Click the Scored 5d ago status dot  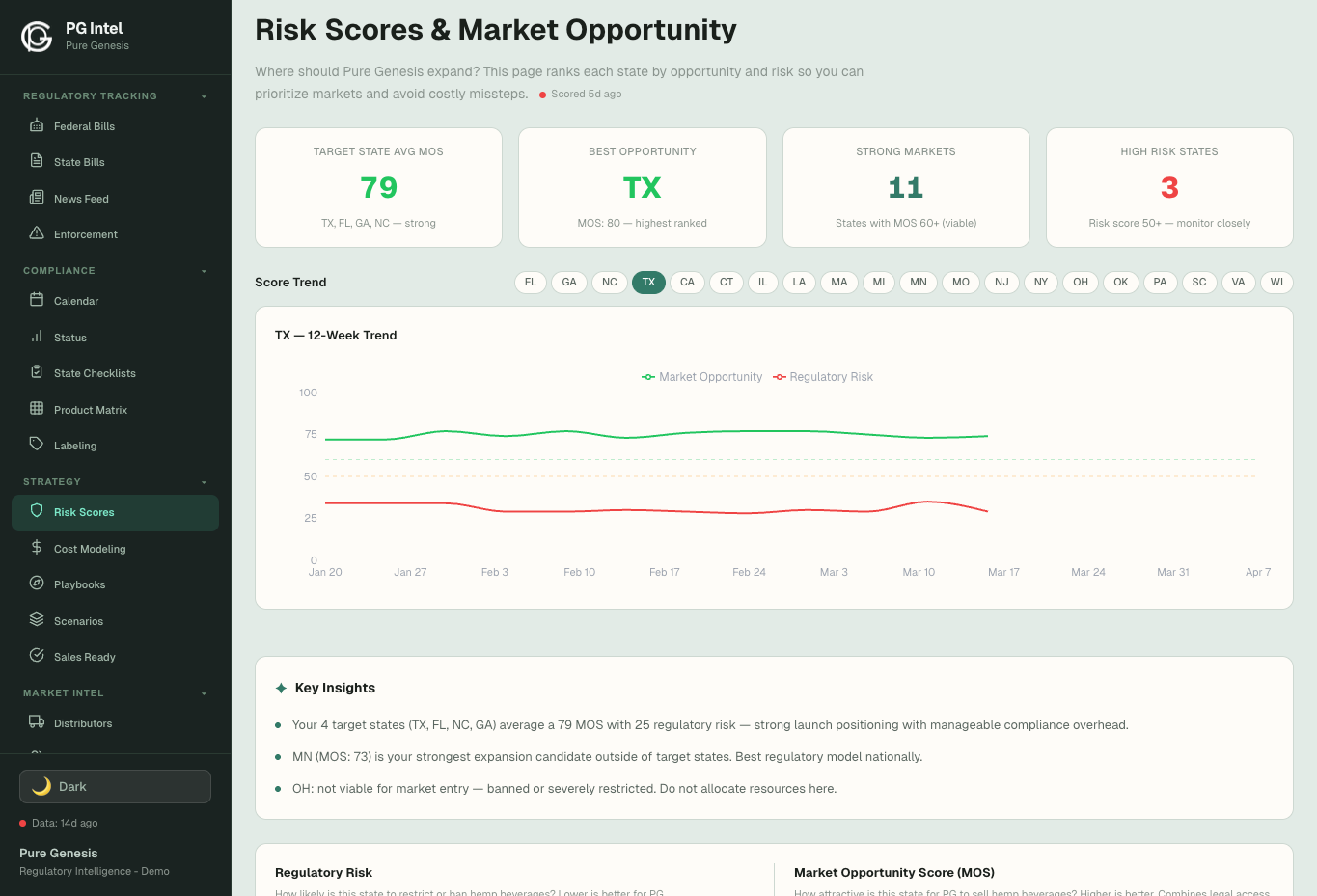[544, 94]
